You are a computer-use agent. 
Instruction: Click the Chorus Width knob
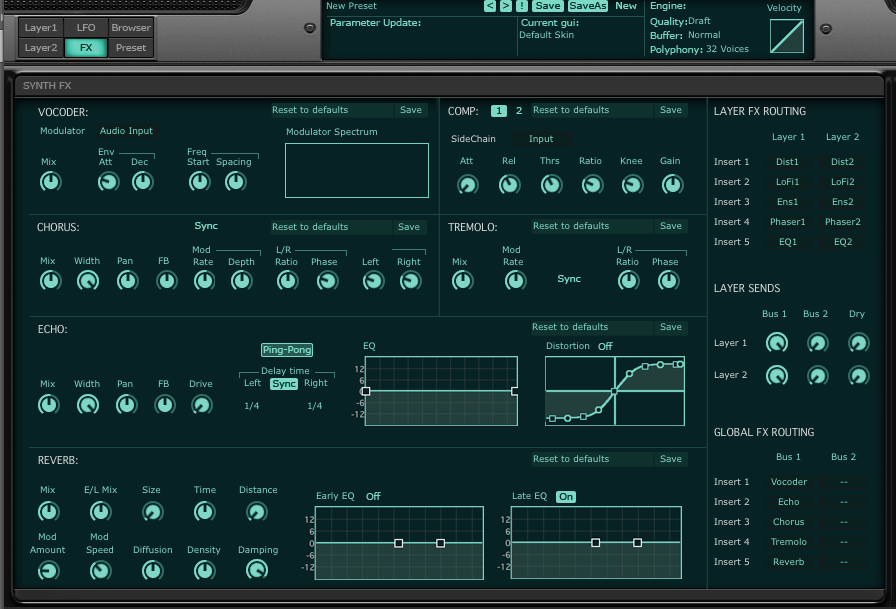click(87, 281)
